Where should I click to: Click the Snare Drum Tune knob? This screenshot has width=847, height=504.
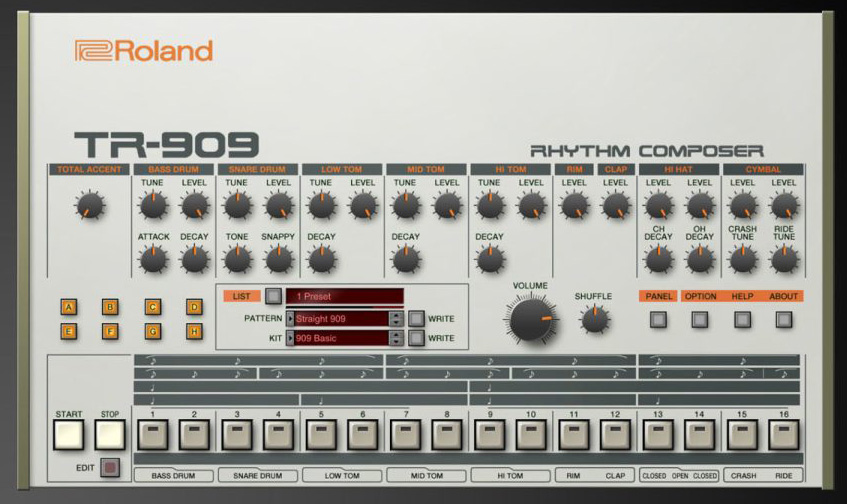pyautogui.click(x=237, y=206)
